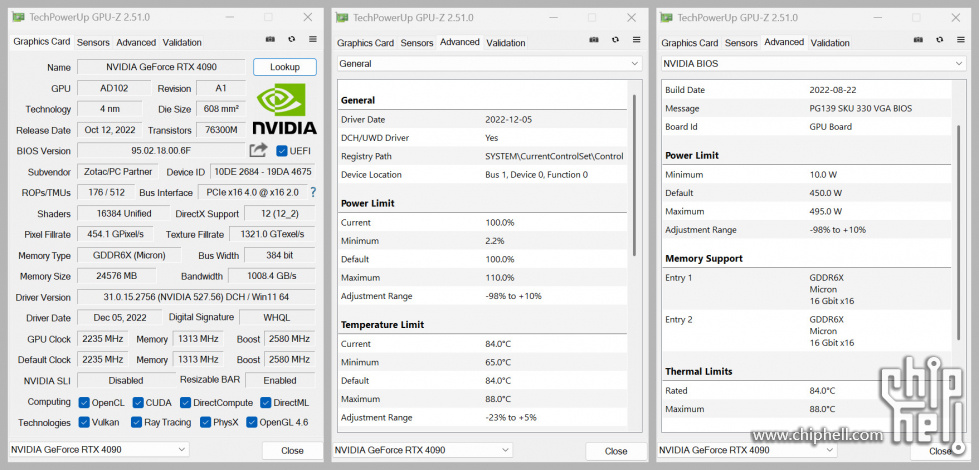
Task: Click the GPU-Z app icon in right title bar
Action: (x=666, y=17)
